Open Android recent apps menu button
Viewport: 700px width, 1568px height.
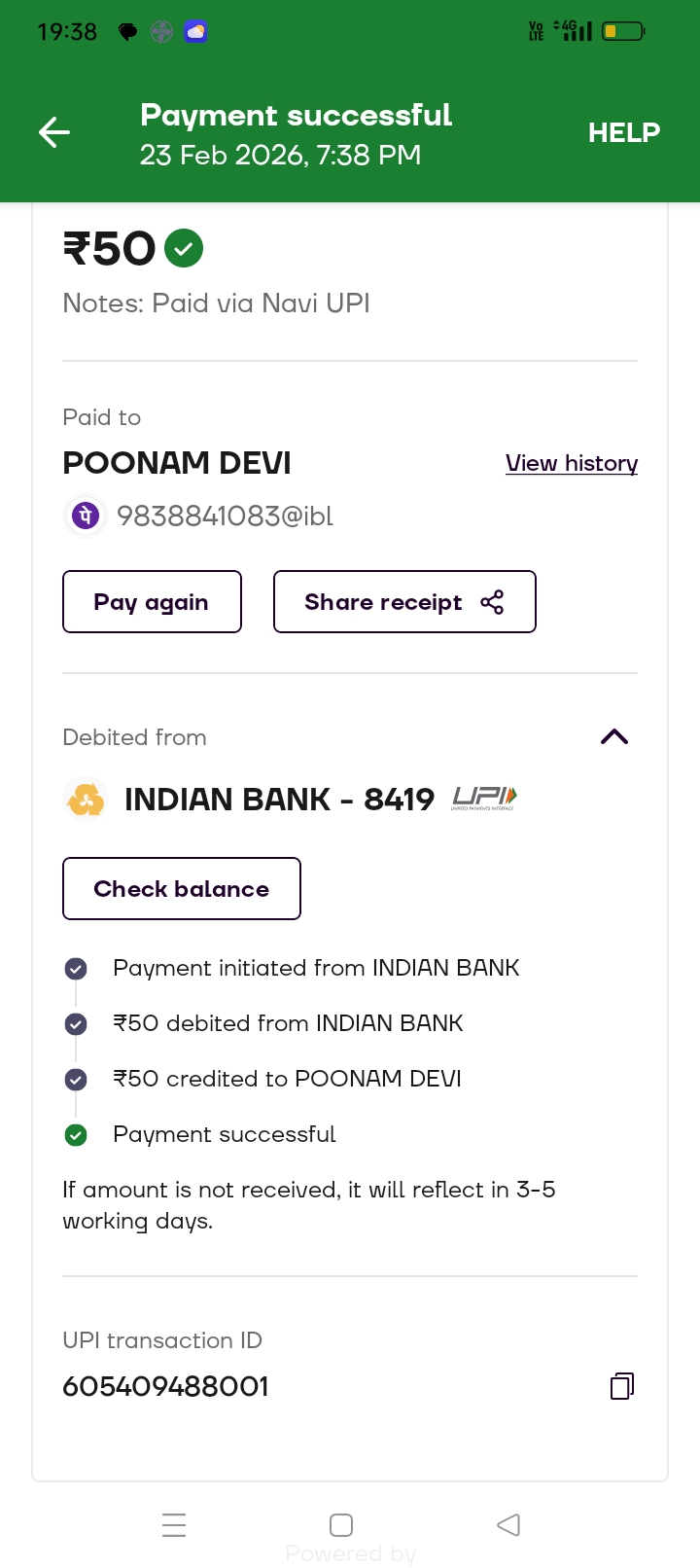pos(174,1524)
